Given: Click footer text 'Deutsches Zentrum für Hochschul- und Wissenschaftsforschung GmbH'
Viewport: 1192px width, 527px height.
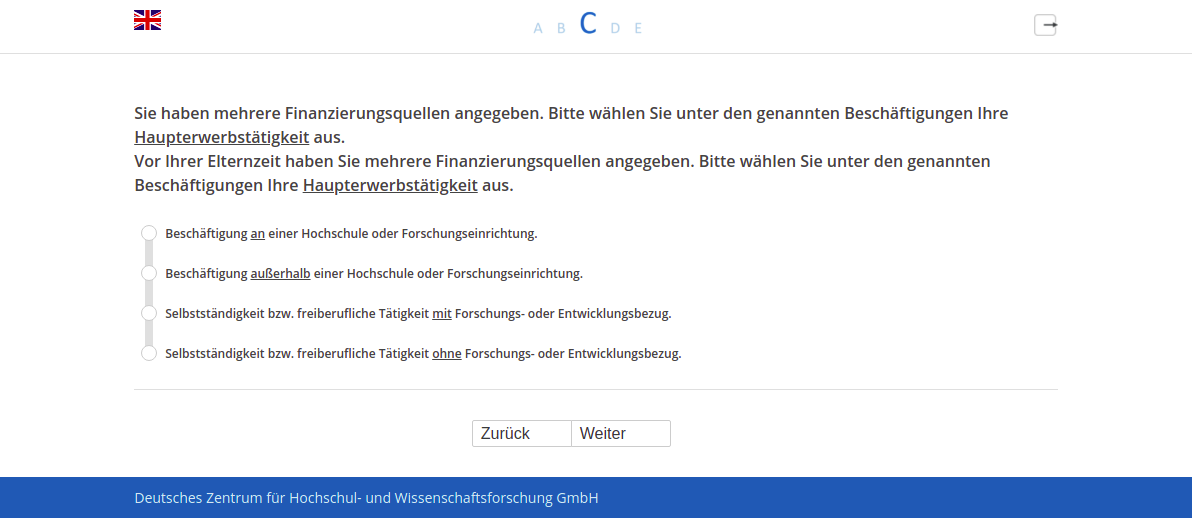Looking at the screenshot, I should [x=366, y=498].
